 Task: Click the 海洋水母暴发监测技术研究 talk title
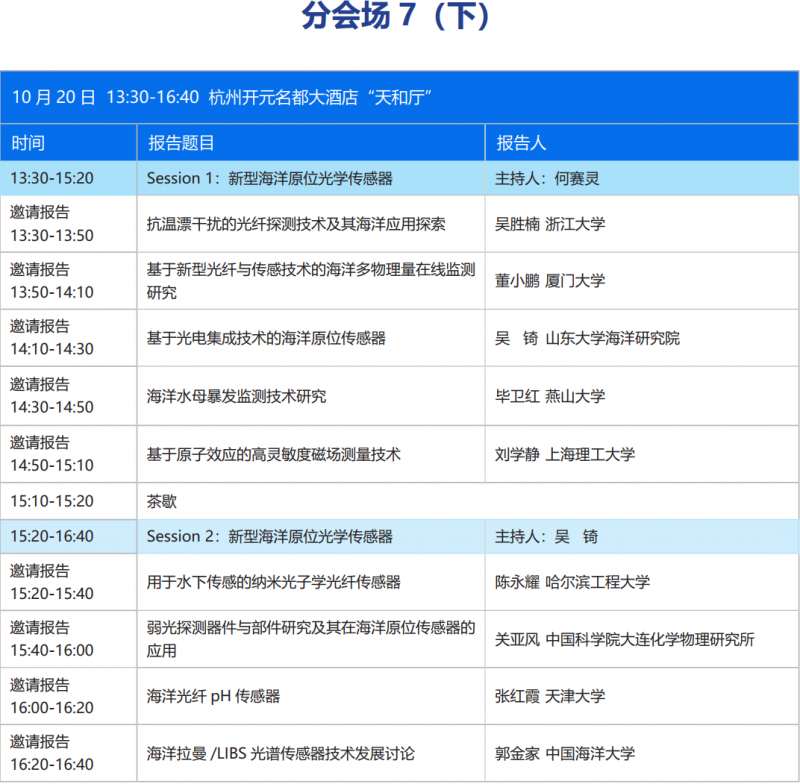236,396
